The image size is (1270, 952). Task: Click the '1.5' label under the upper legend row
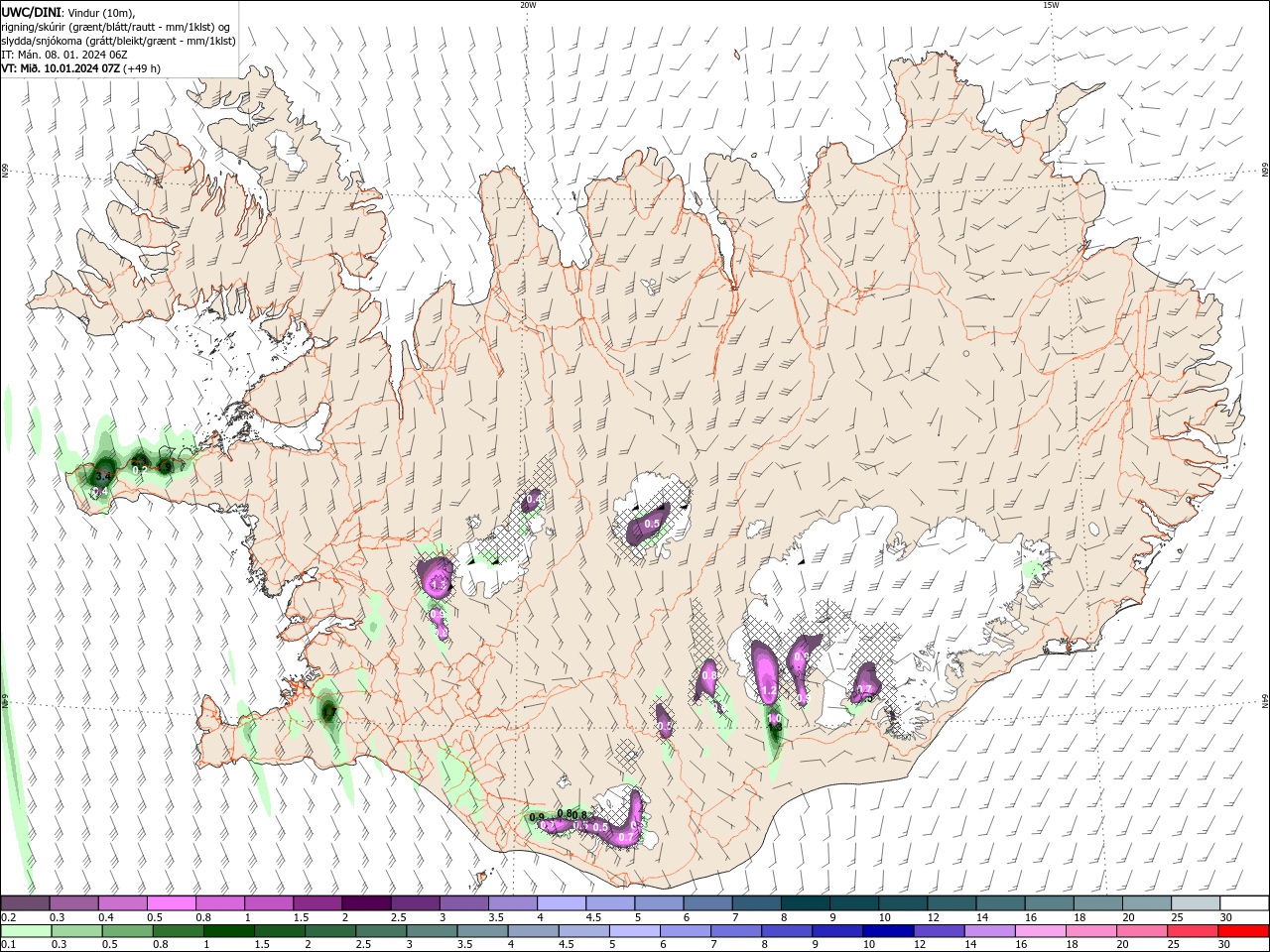coord(301,917)
